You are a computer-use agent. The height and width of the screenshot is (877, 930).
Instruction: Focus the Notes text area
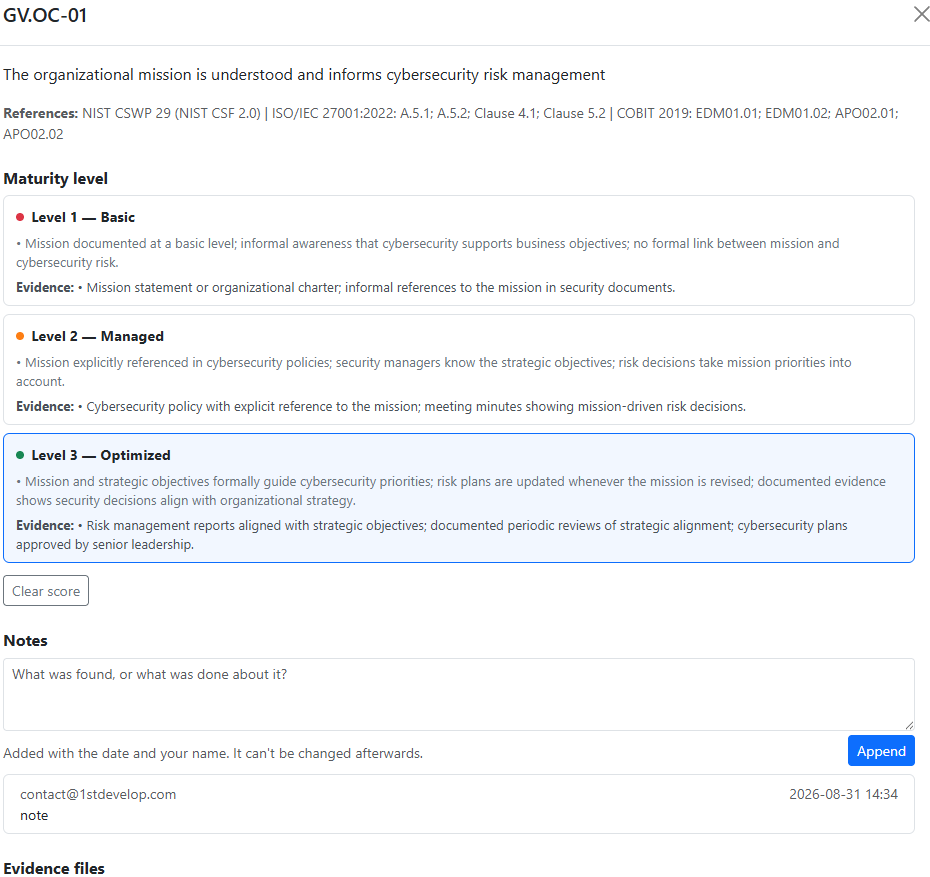[x=458, y=694]
